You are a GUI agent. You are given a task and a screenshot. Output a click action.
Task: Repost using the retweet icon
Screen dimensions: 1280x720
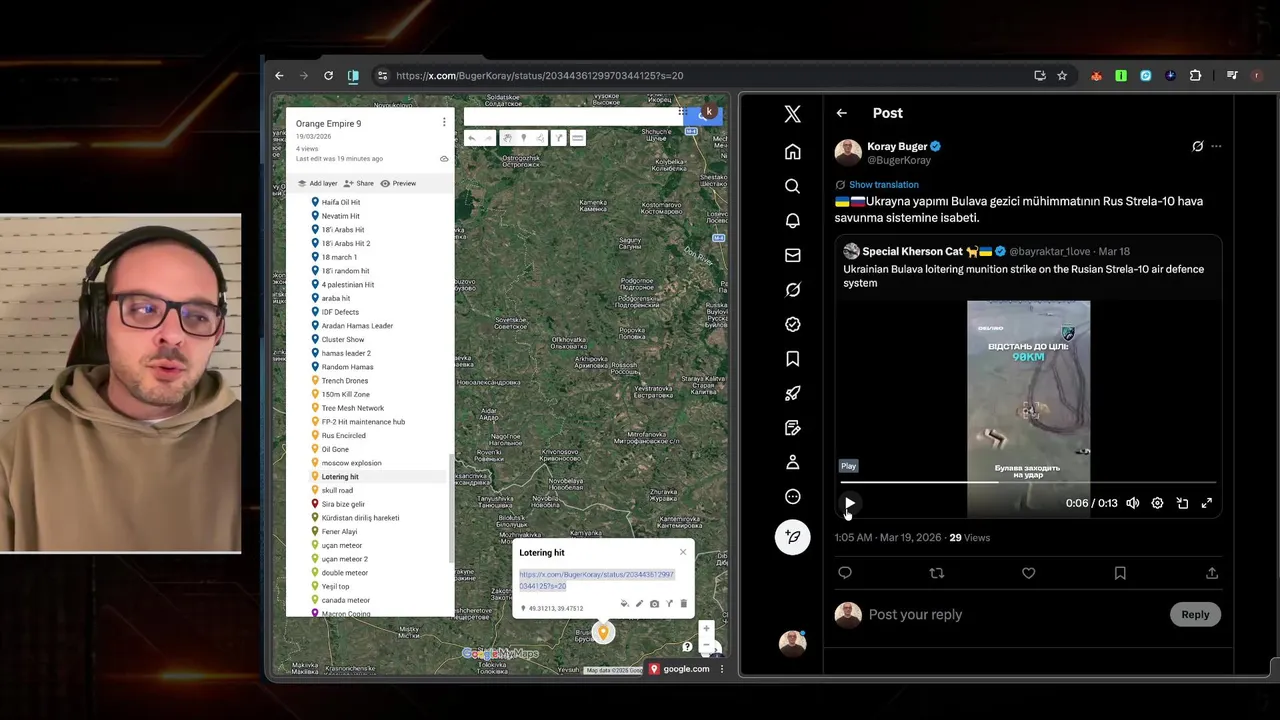(936, 573)
